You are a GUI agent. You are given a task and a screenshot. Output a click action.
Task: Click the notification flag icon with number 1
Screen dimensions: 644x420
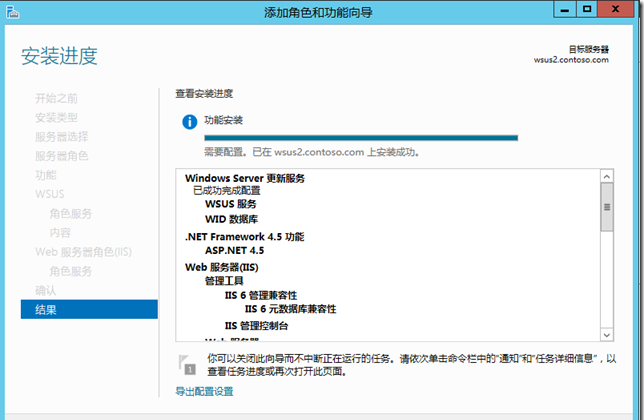coord(187,365)
